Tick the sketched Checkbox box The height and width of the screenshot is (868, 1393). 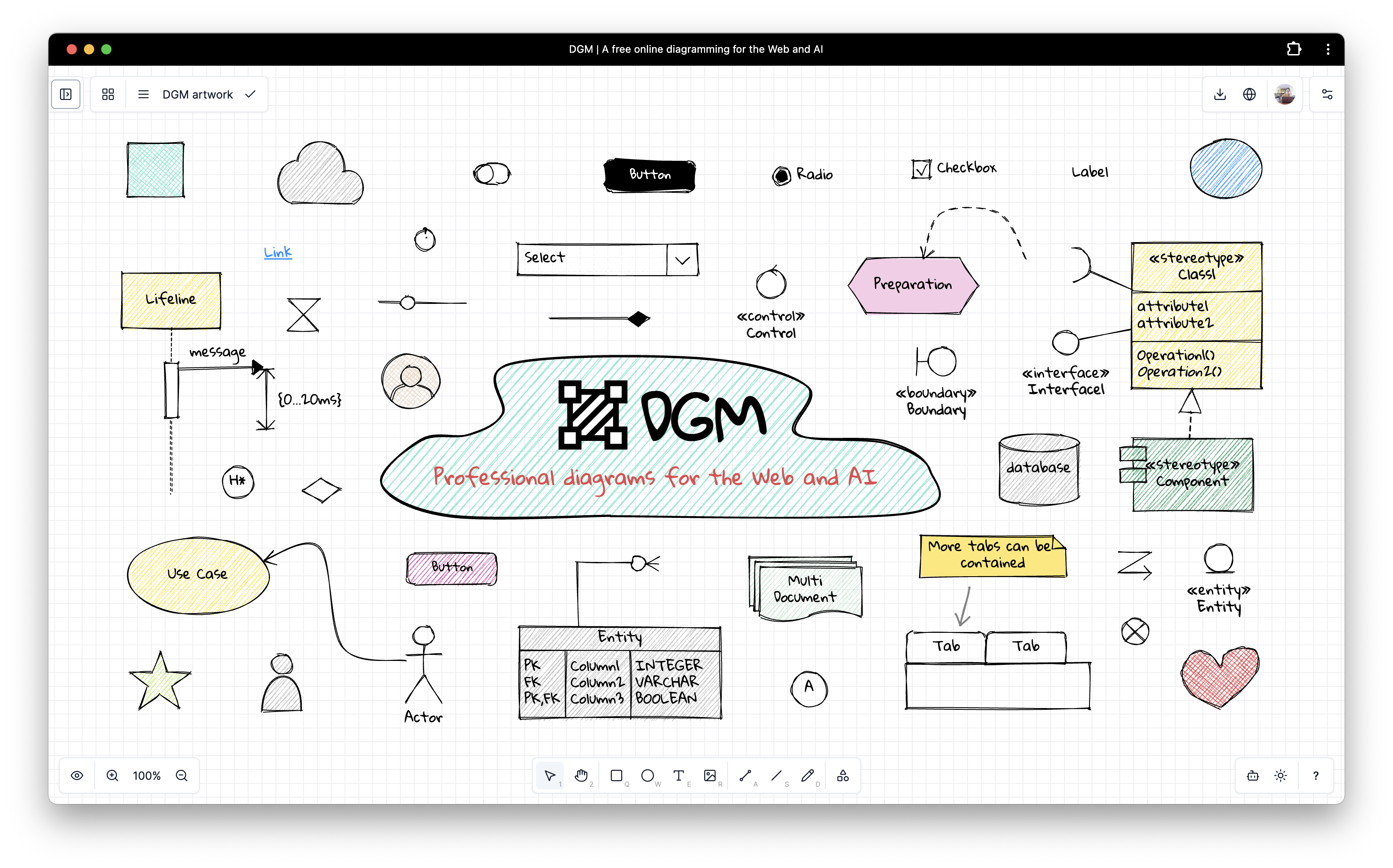tap(921, 169)
